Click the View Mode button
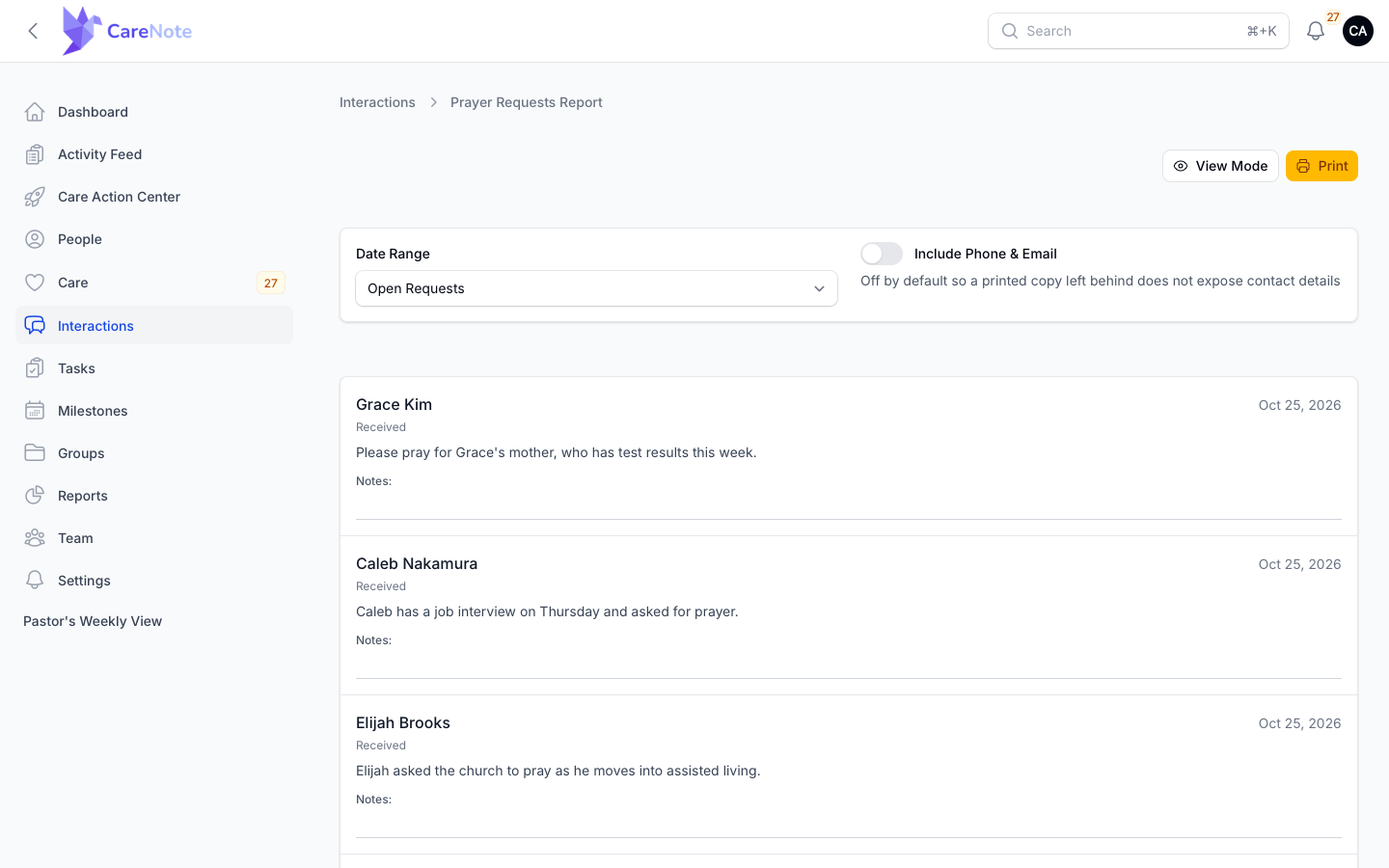This screenshot has height=868, width=1389. 1220,166
